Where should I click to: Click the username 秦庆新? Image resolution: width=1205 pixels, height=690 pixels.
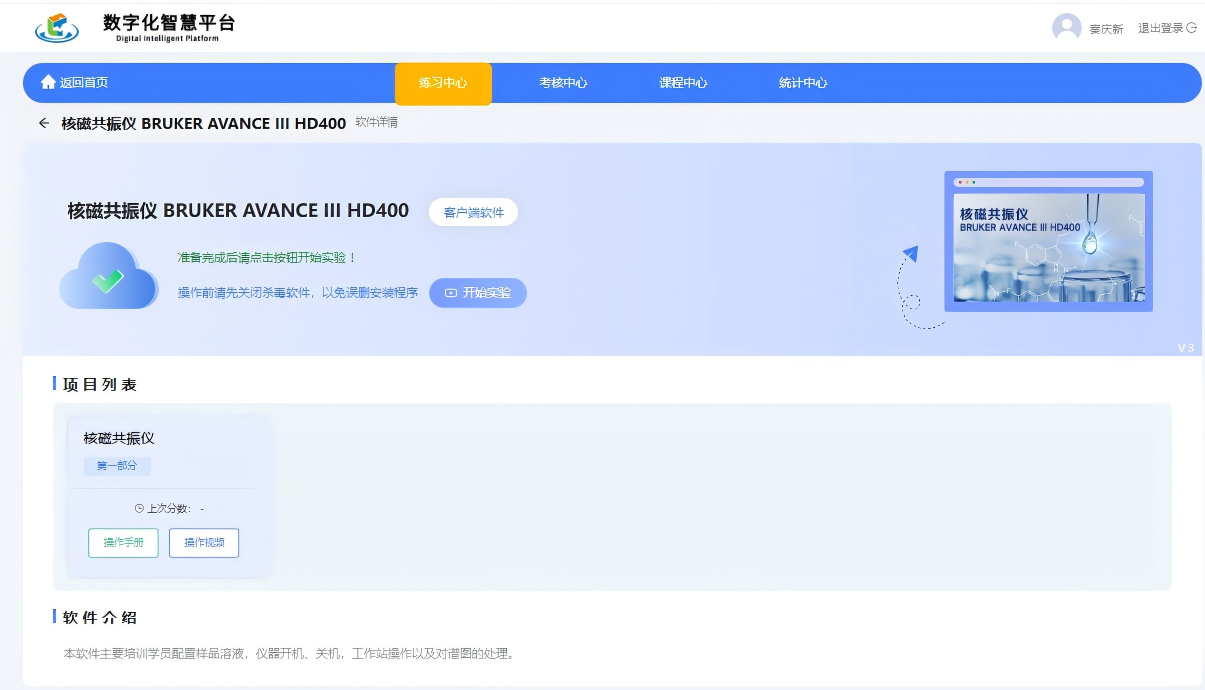pyautogui.click(x=1106, y=29)
